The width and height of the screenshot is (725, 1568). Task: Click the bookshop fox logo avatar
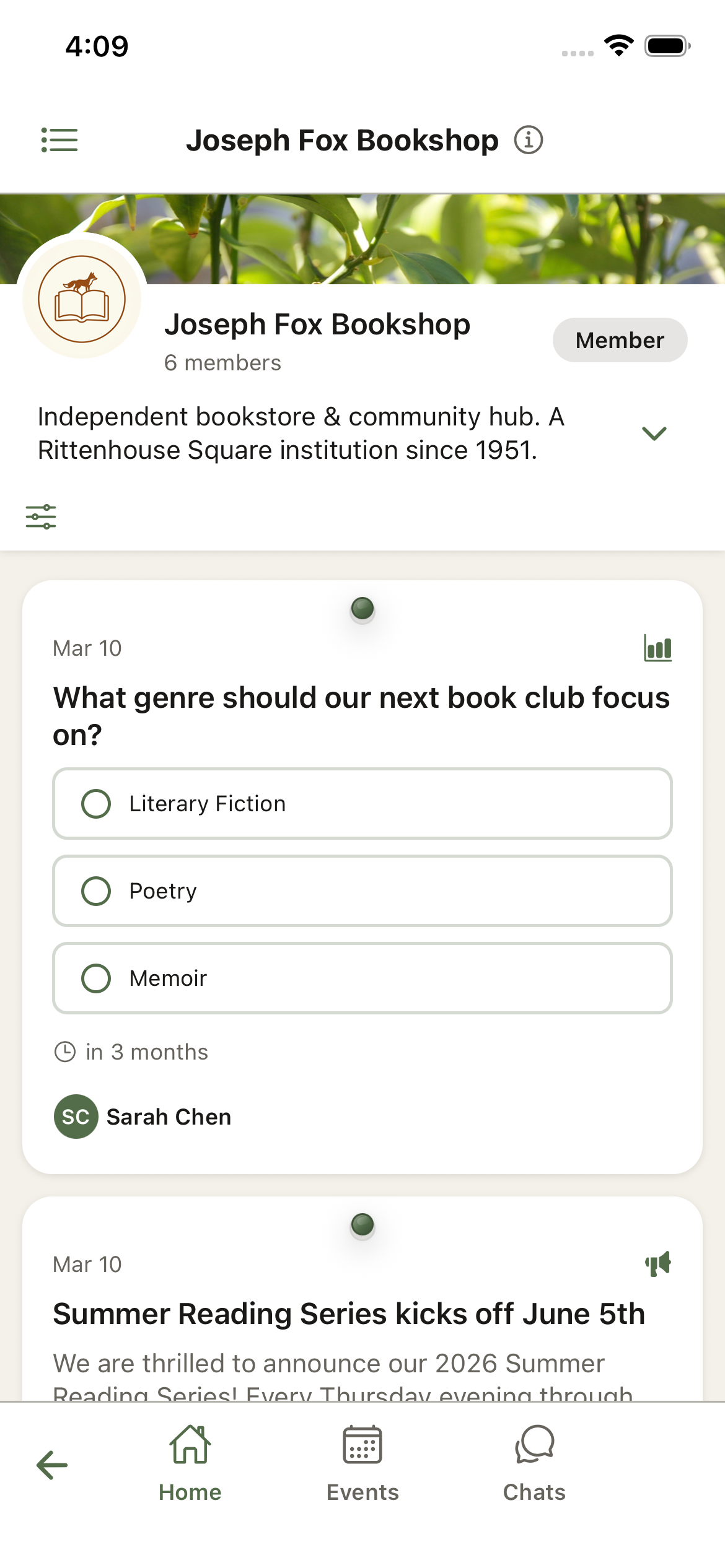pos(82,299)
